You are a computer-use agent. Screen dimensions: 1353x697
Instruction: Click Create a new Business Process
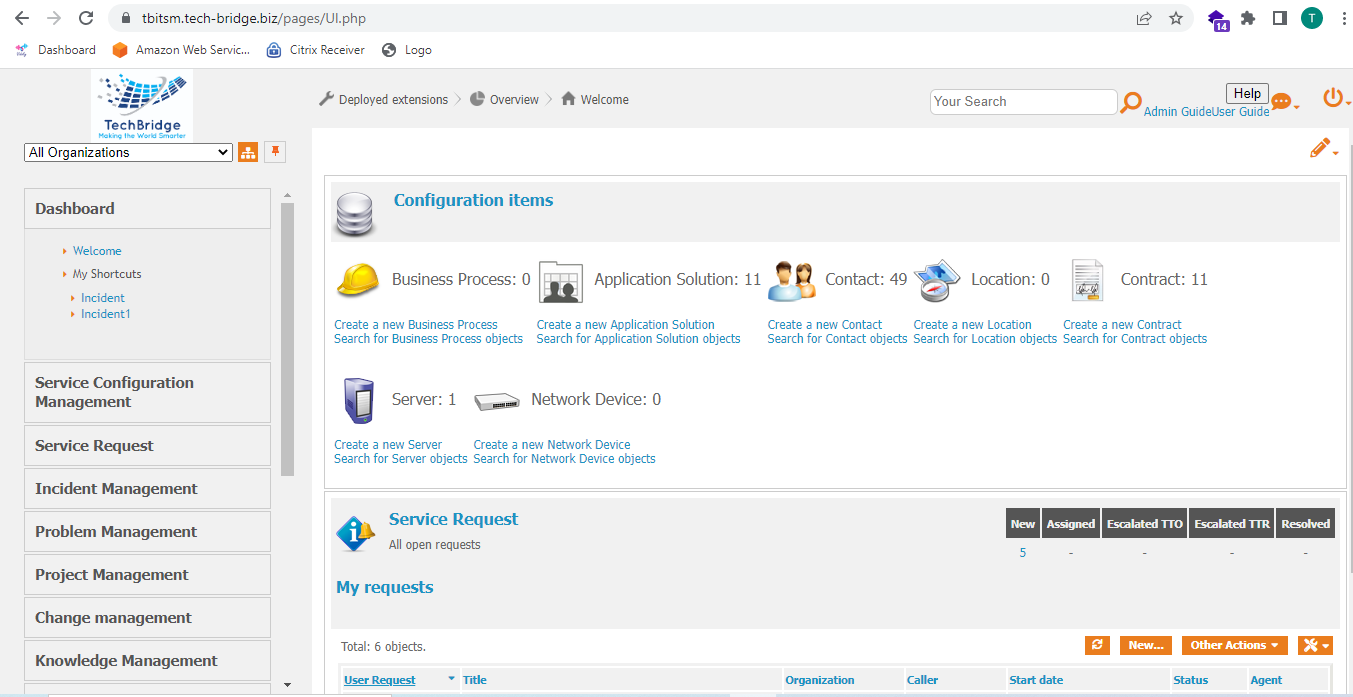click(x=416, y=325)
